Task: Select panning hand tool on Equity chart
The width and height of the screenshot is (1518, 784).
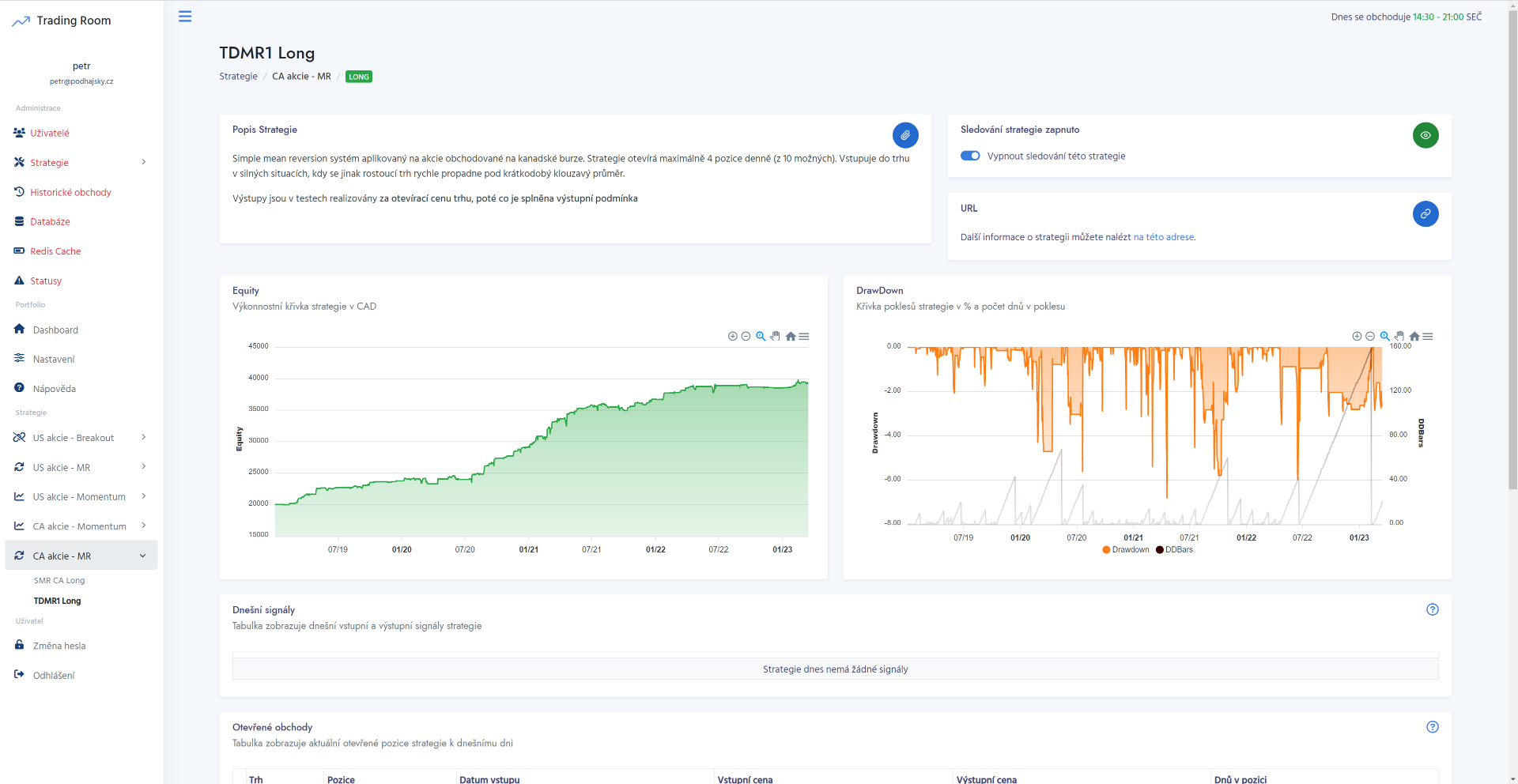Action: coord(775,337)
